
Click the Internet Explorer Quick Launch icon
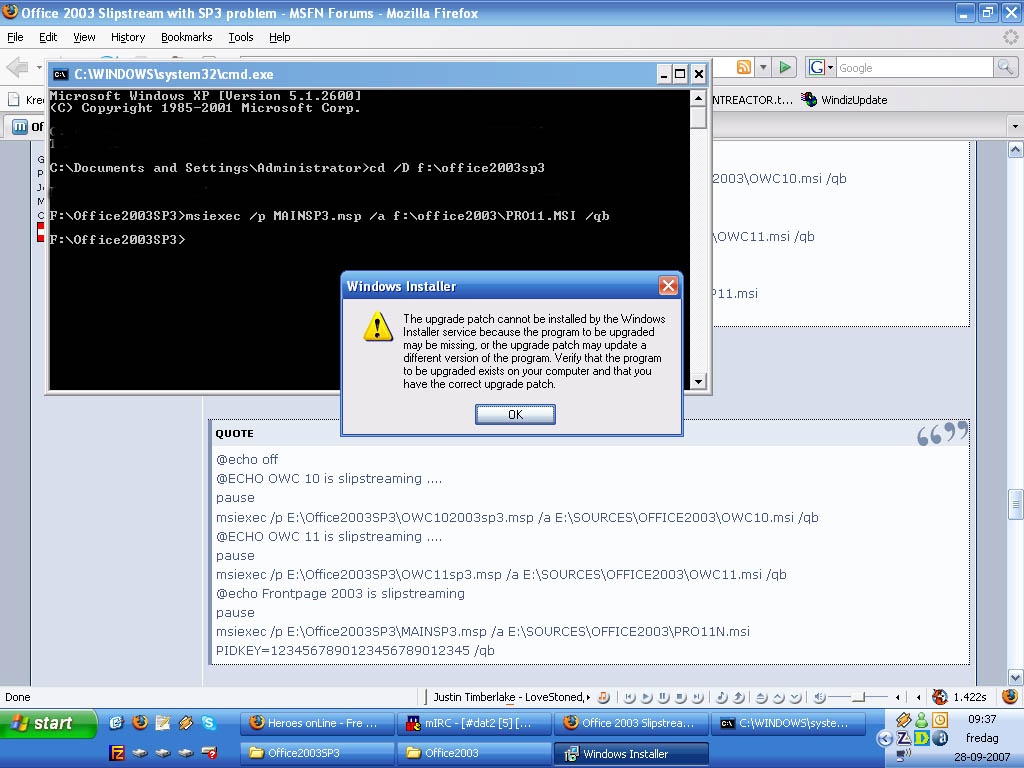point(117,722)
